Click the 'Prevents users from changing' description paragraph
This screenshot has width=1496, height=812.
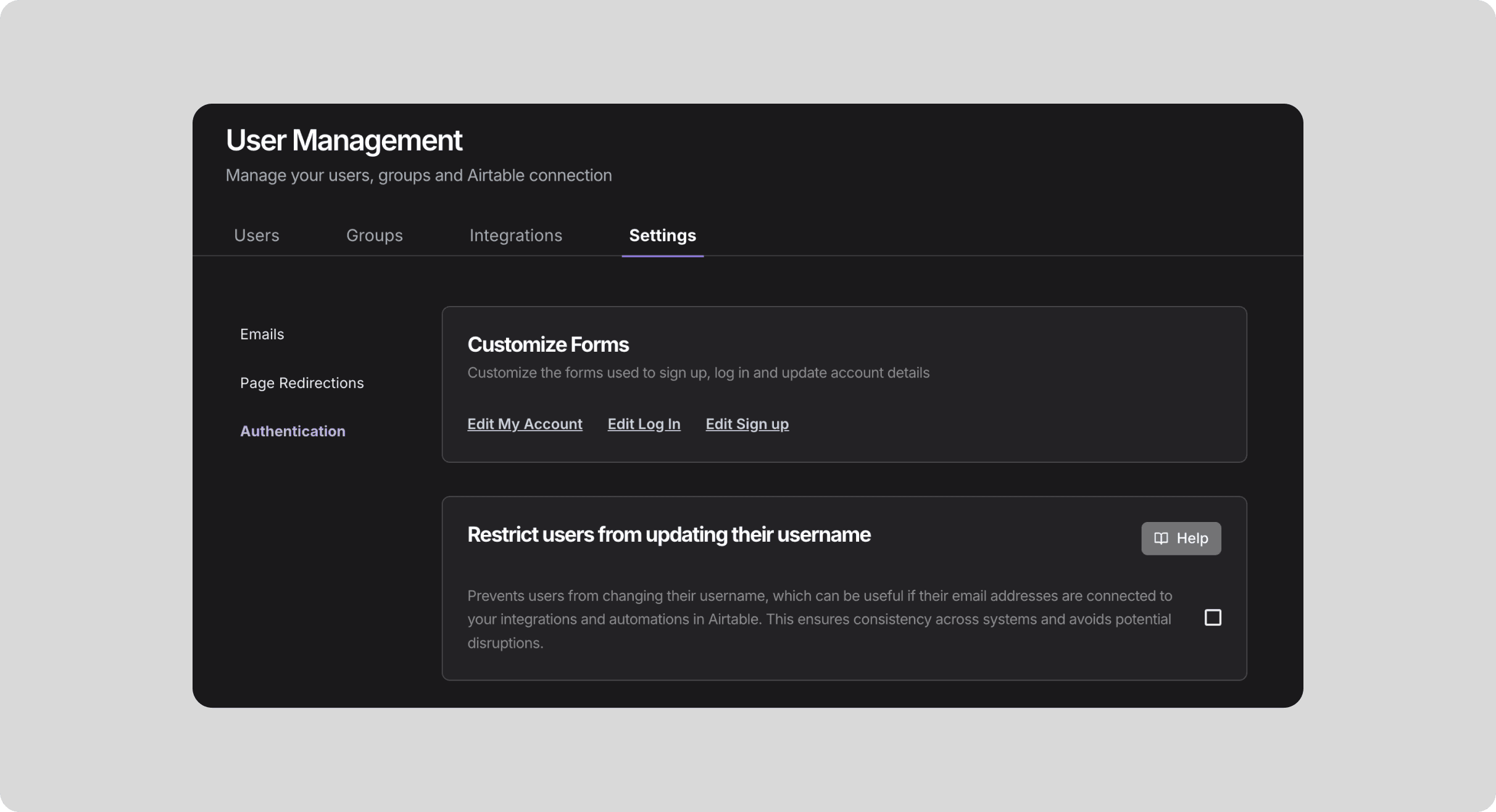pos(818,619)
